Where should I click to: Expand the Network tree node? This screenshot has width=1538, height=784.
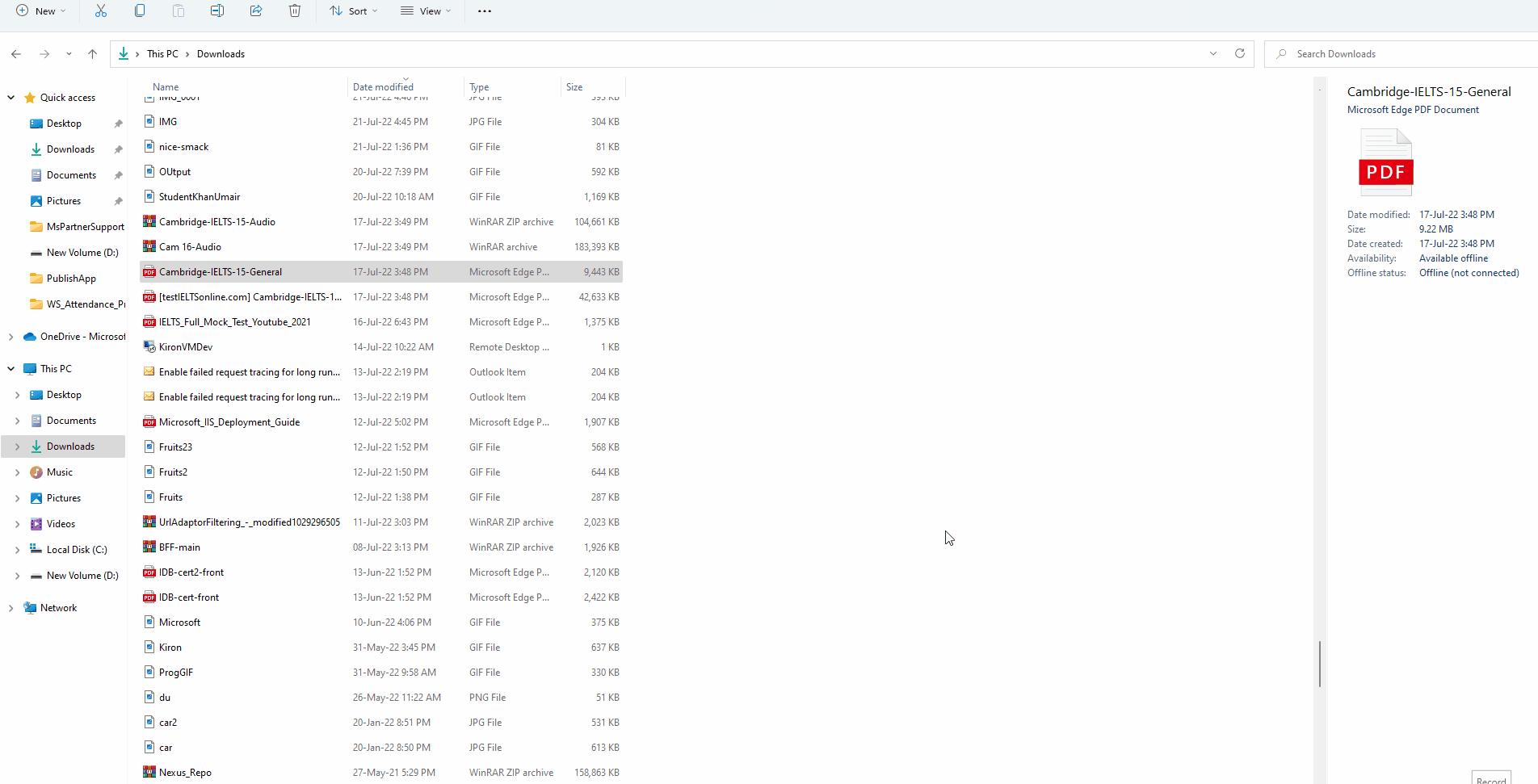(11, 608)
